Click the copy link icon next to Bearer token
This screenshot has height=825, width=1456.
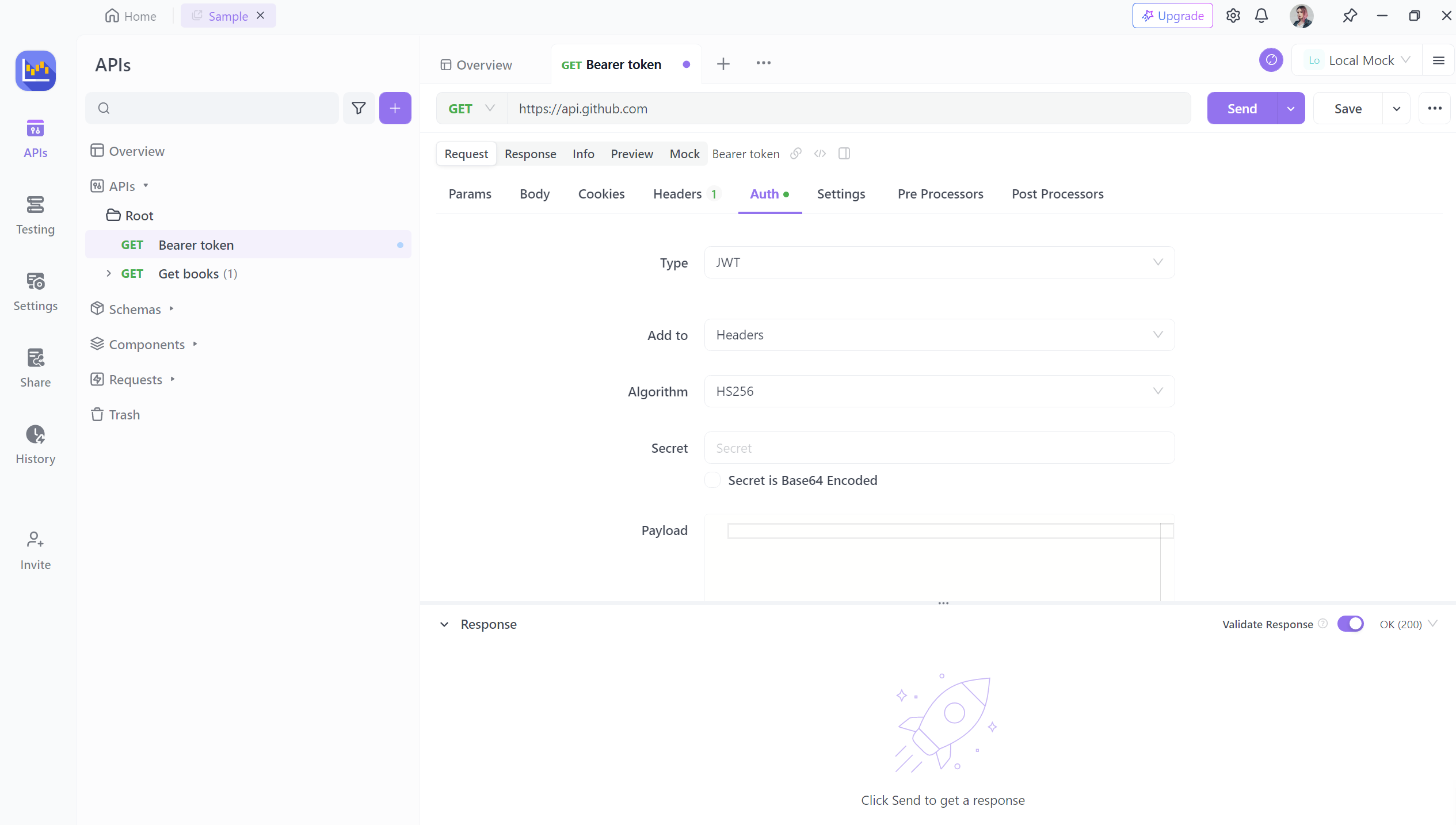tap(796, 154)
